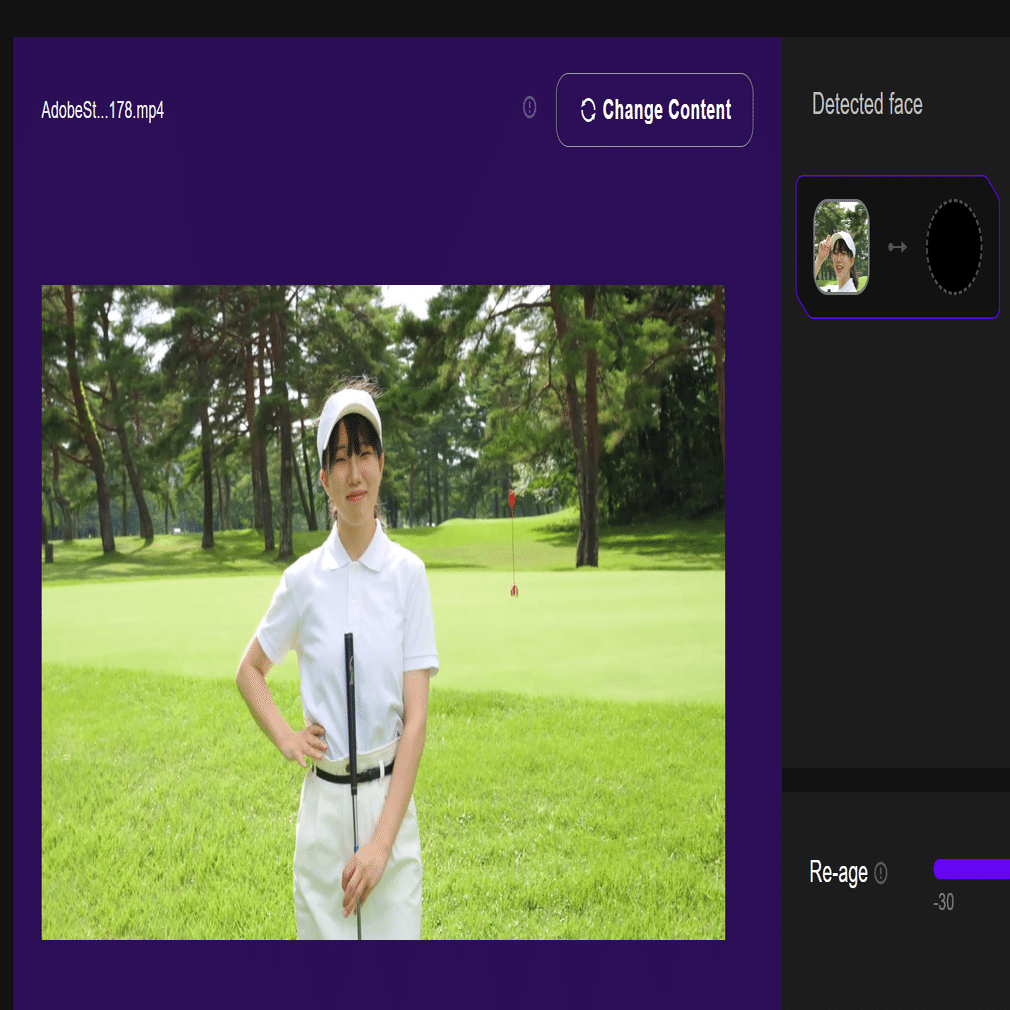
Task: Click the -30 slider value label
Action: (x=943, y=902)
